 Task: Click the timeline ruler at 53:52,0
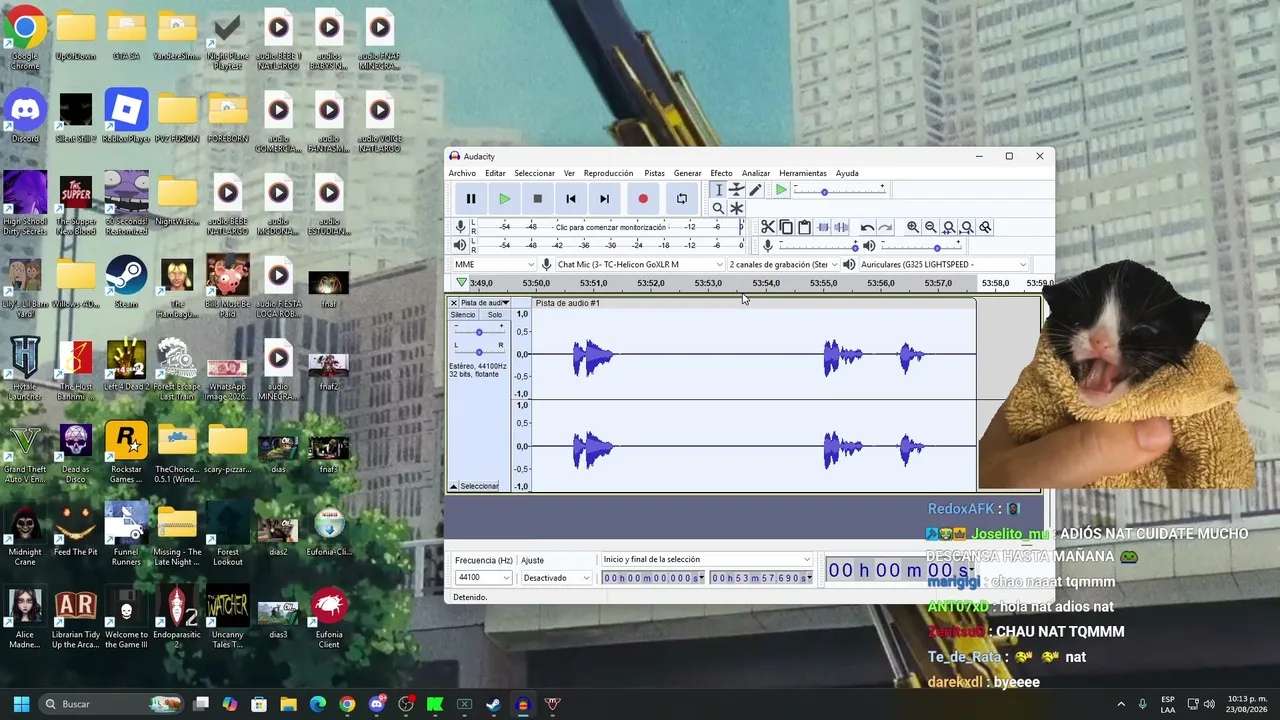click(x=651, y=283)
